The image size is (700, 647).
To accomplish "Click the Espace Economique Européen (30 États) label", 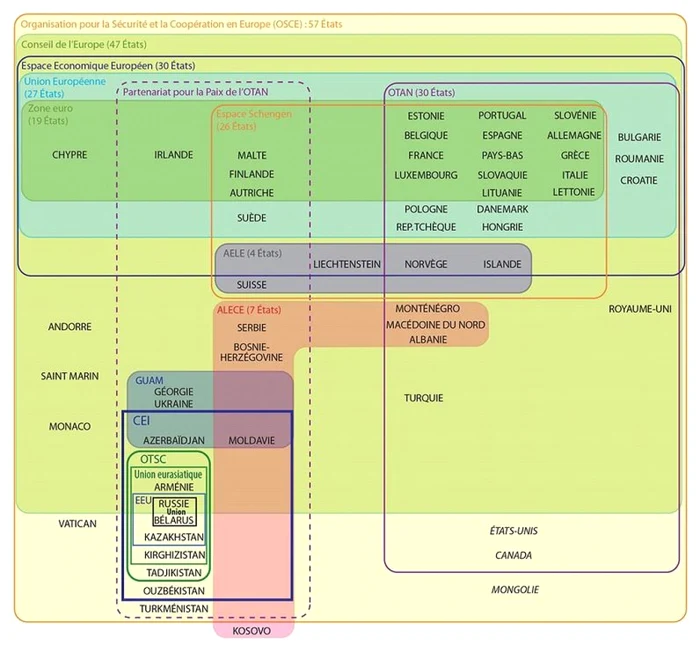I will pos(108,66).
